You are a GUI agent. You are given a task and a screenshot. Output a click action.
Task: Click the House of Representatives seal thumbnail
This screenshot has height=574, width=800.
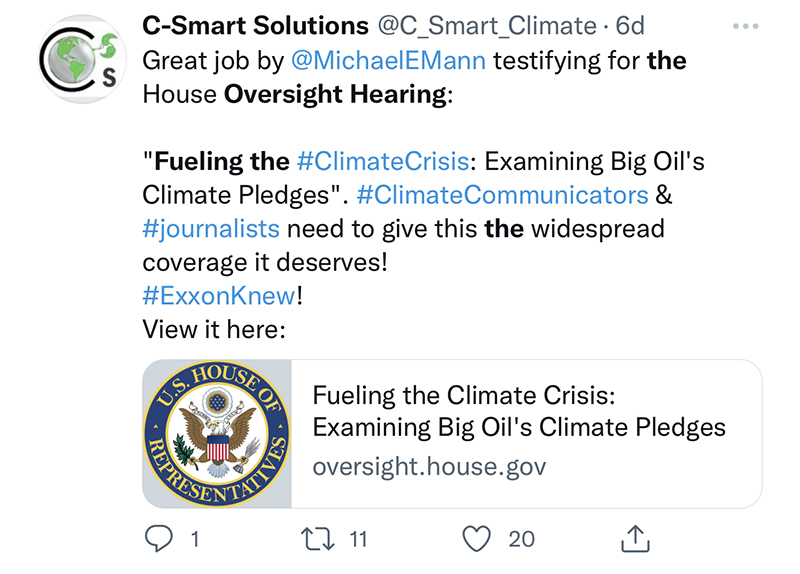tap(217, 433)
